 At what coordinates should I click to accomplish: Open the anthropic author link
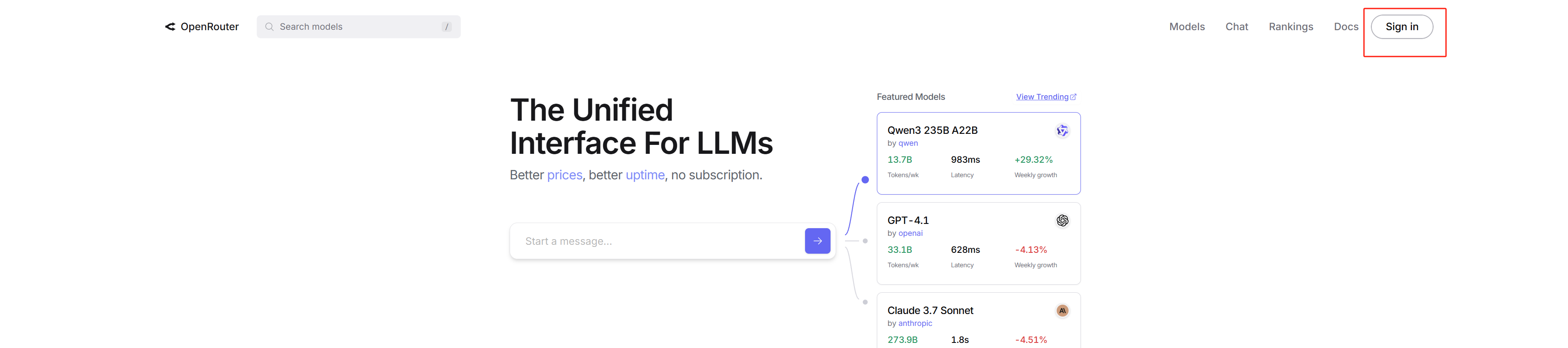pos(915,324)
